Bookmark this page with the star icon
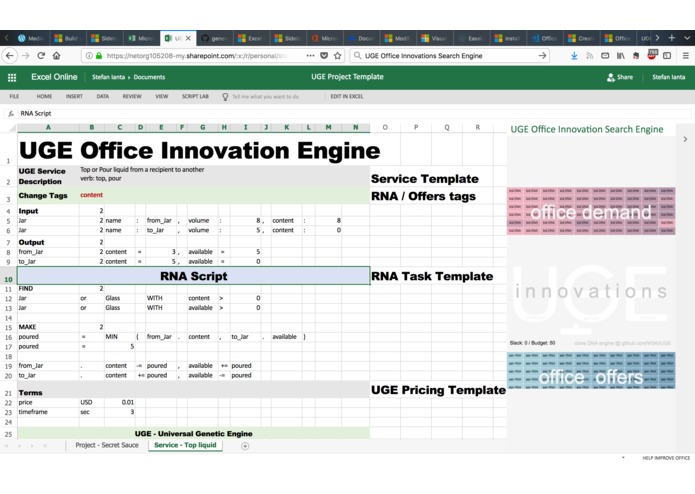This screenshot has width=695, height=494. (338, 56)
